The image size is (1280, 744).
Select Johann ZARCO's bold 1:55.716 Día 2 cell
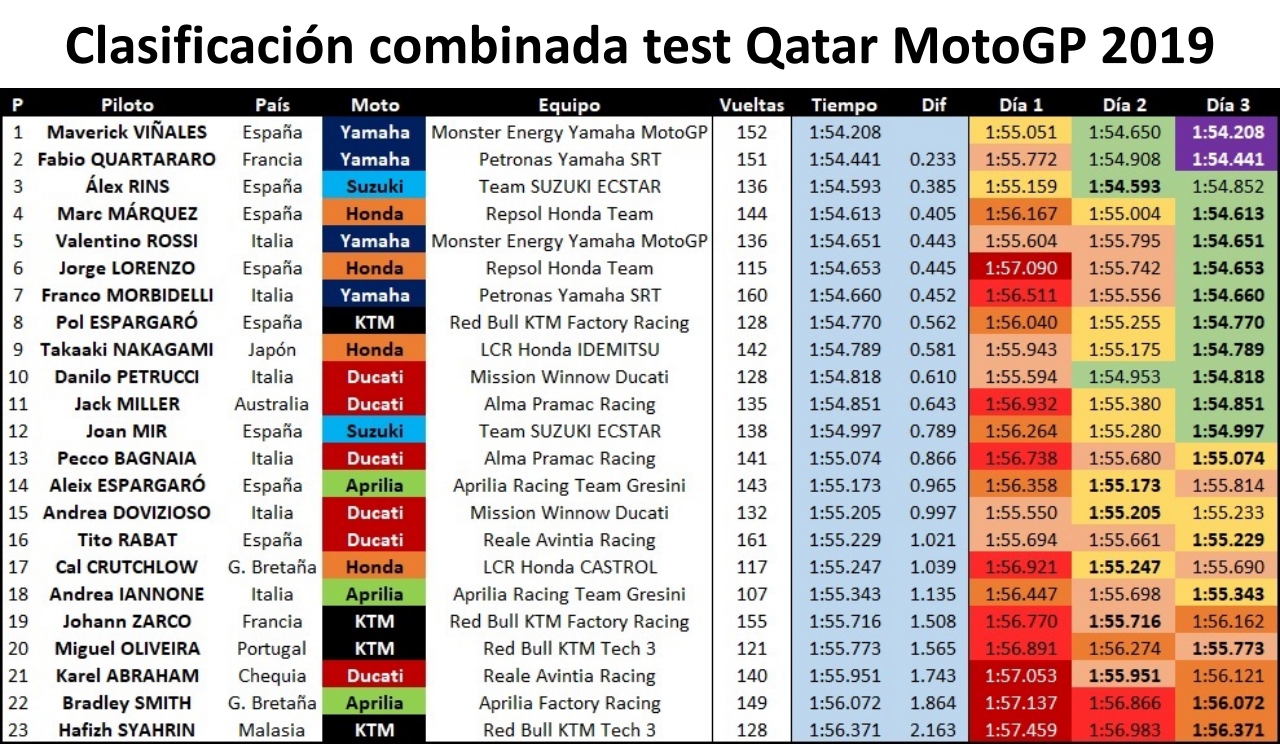[x=1124, y=622]
